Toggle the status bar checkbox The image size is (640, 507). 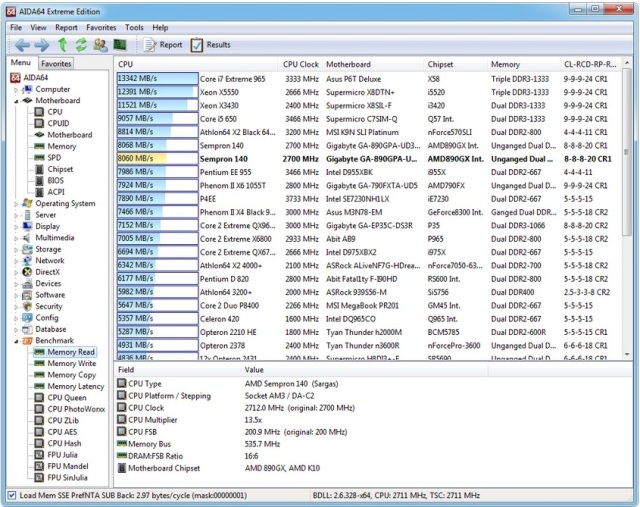tap(12, 495)
